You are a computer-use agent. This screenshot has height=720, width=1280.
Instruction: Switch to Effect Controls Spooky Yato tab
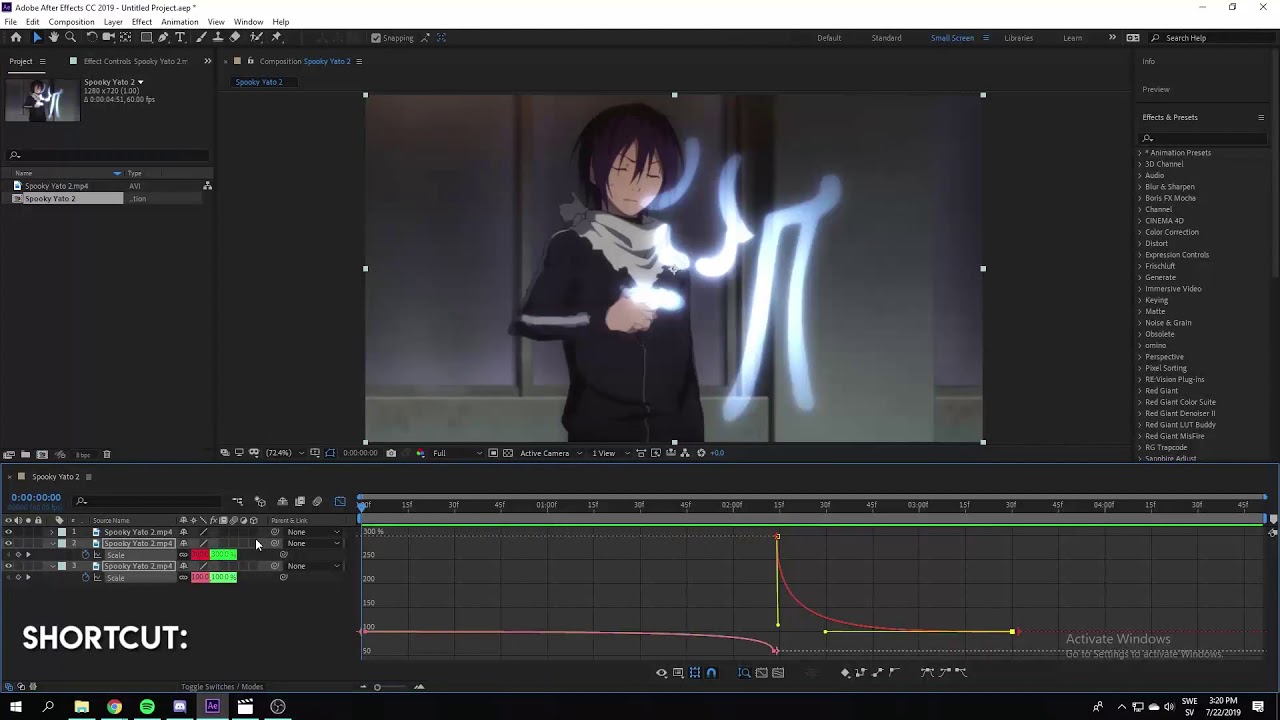[134, 61]
